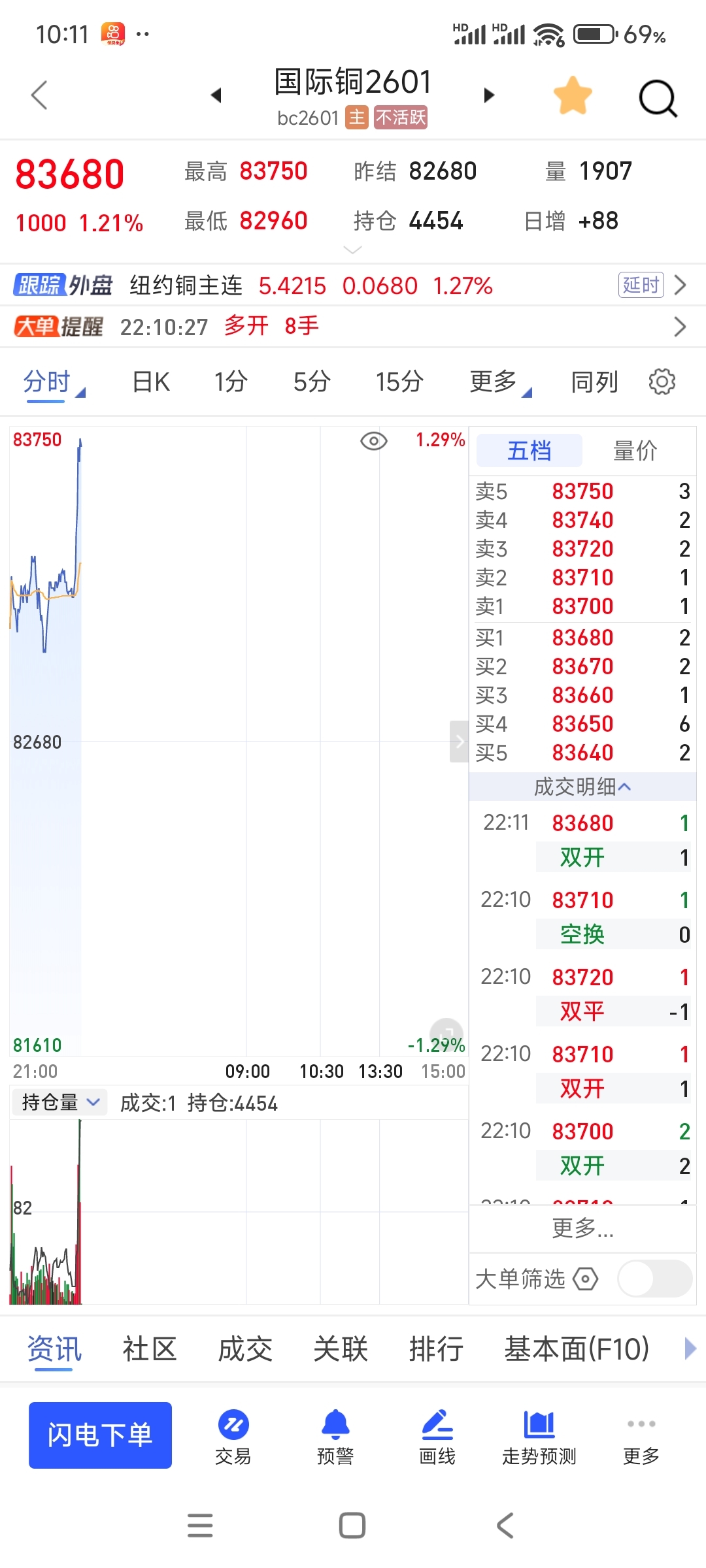The height and width of the screenshot is (1568, 706).
Task: Open the 持仓量 indicator dropdown
Action: click(x=59, y=1103)
